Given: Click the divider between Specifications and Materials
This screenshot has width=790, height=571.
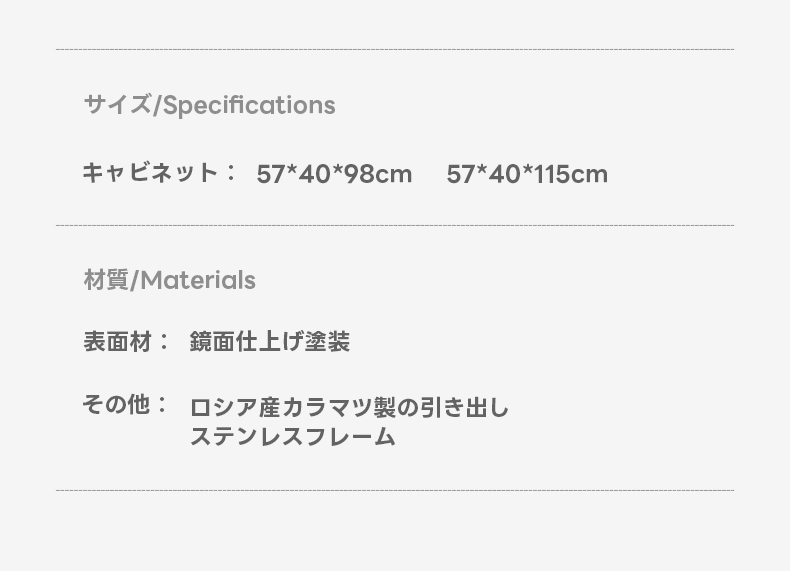Looking at the screenshot, I should coord(395,225).
